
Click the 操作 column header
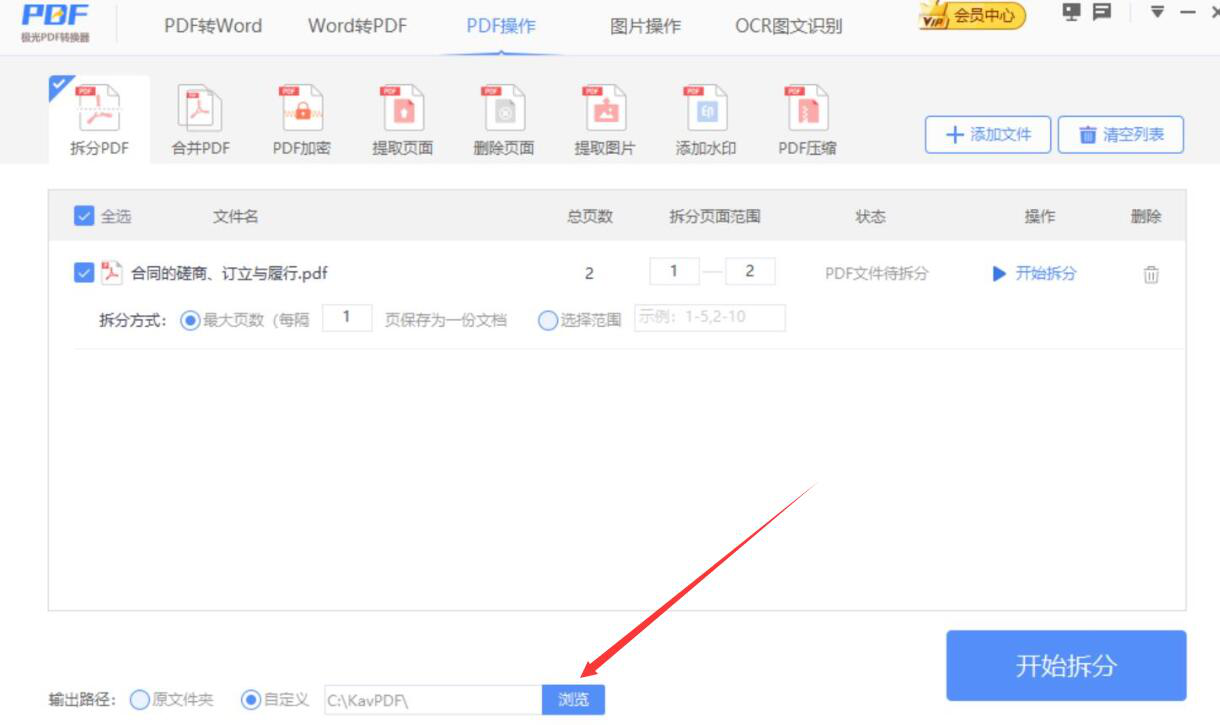[1040, 216]
